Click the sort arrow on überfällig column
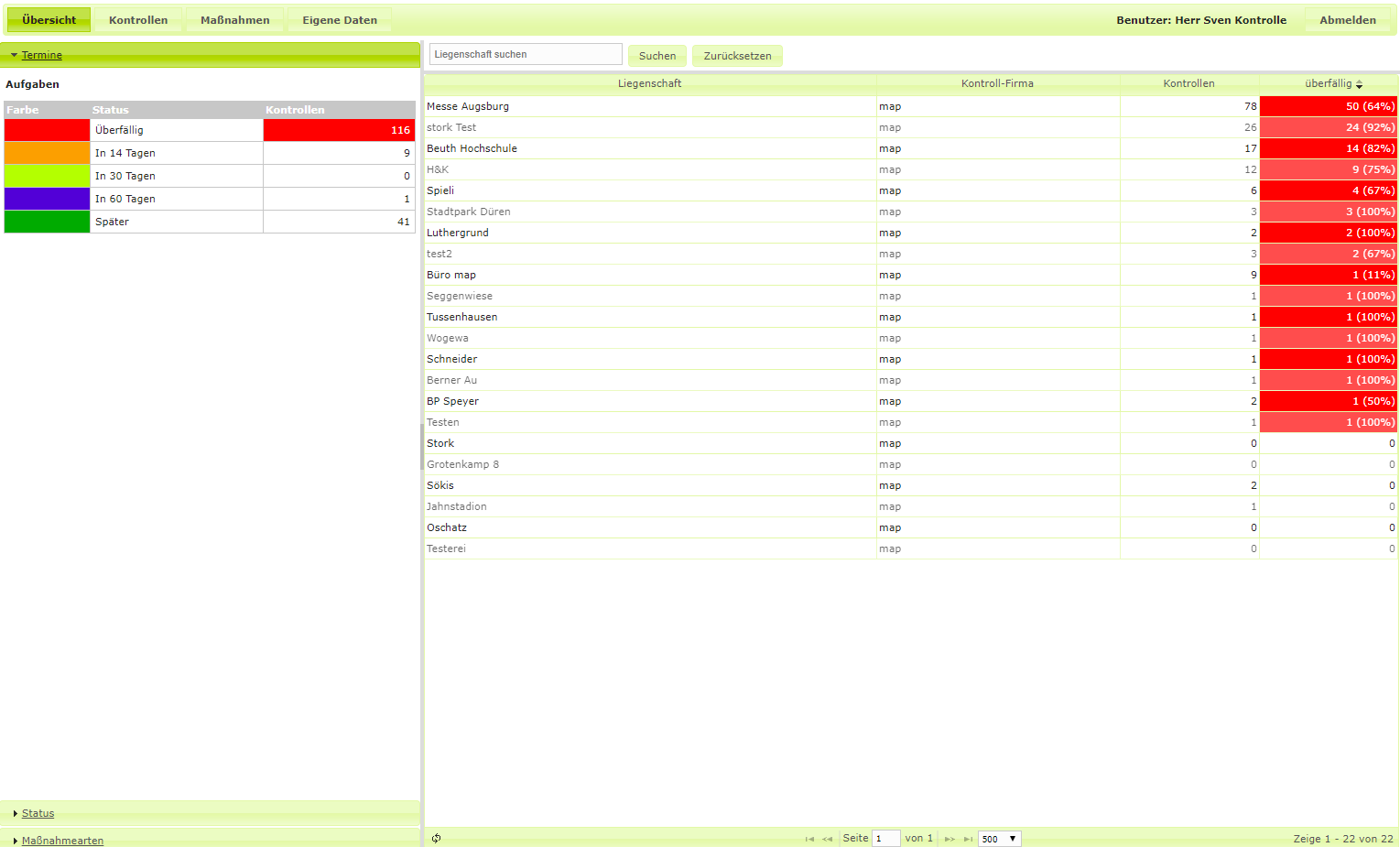 (1359, 84)
